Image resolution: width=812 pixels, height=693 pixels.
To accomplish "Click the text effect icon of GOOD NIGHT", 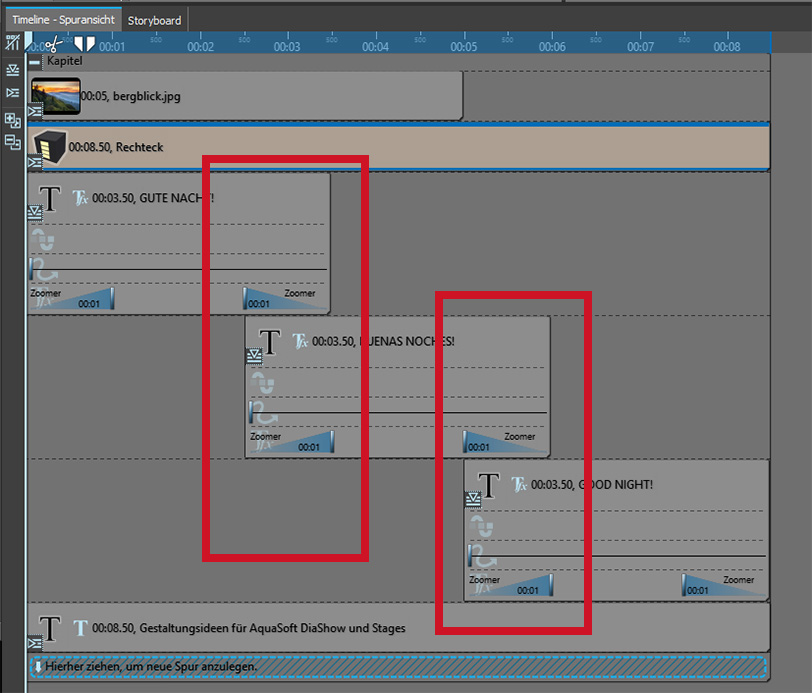I will pos(519,484).
